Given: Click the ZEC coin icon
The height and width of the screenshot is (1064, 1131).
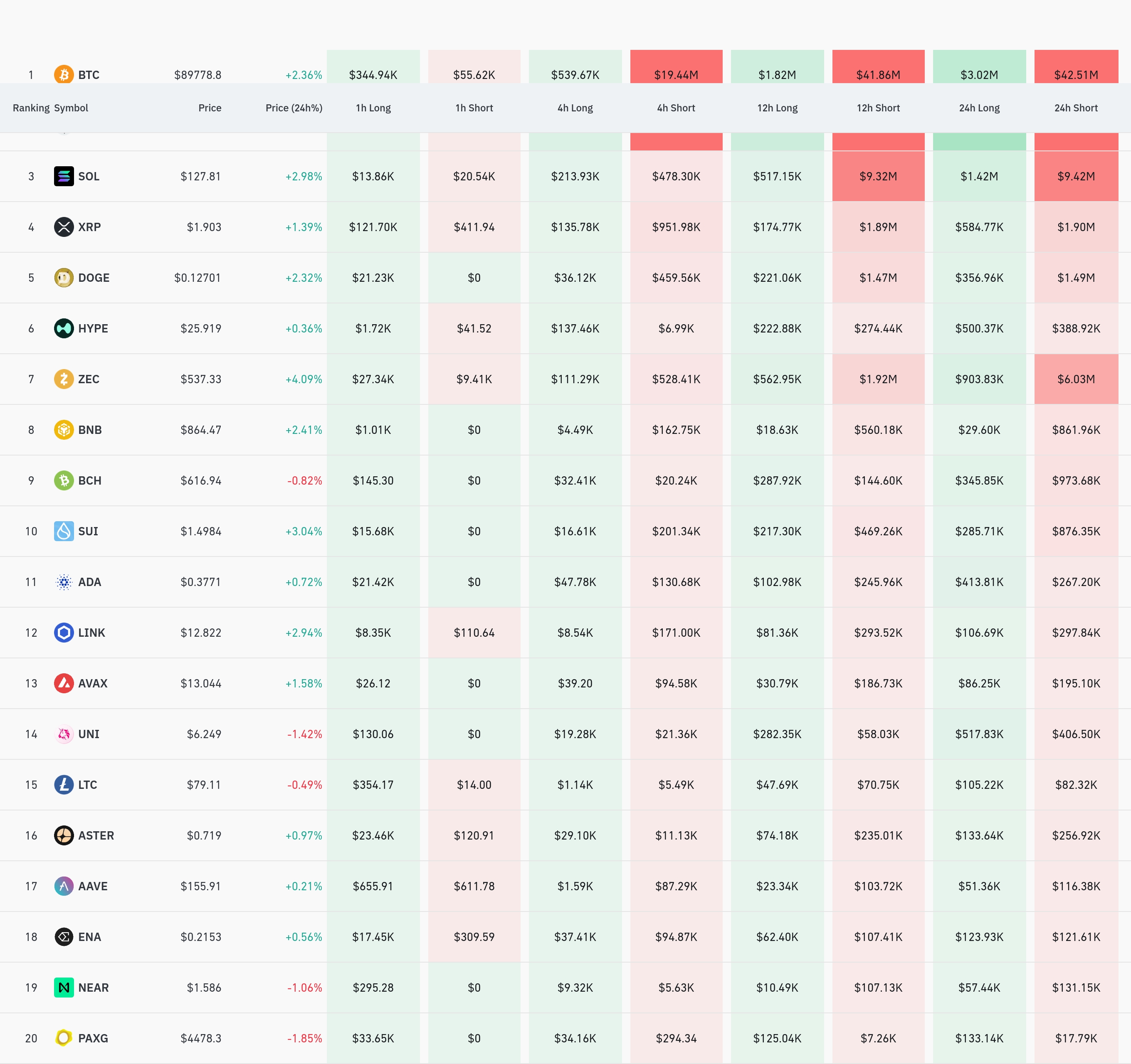Looking at the screenshot, I should tap(64, 379).
